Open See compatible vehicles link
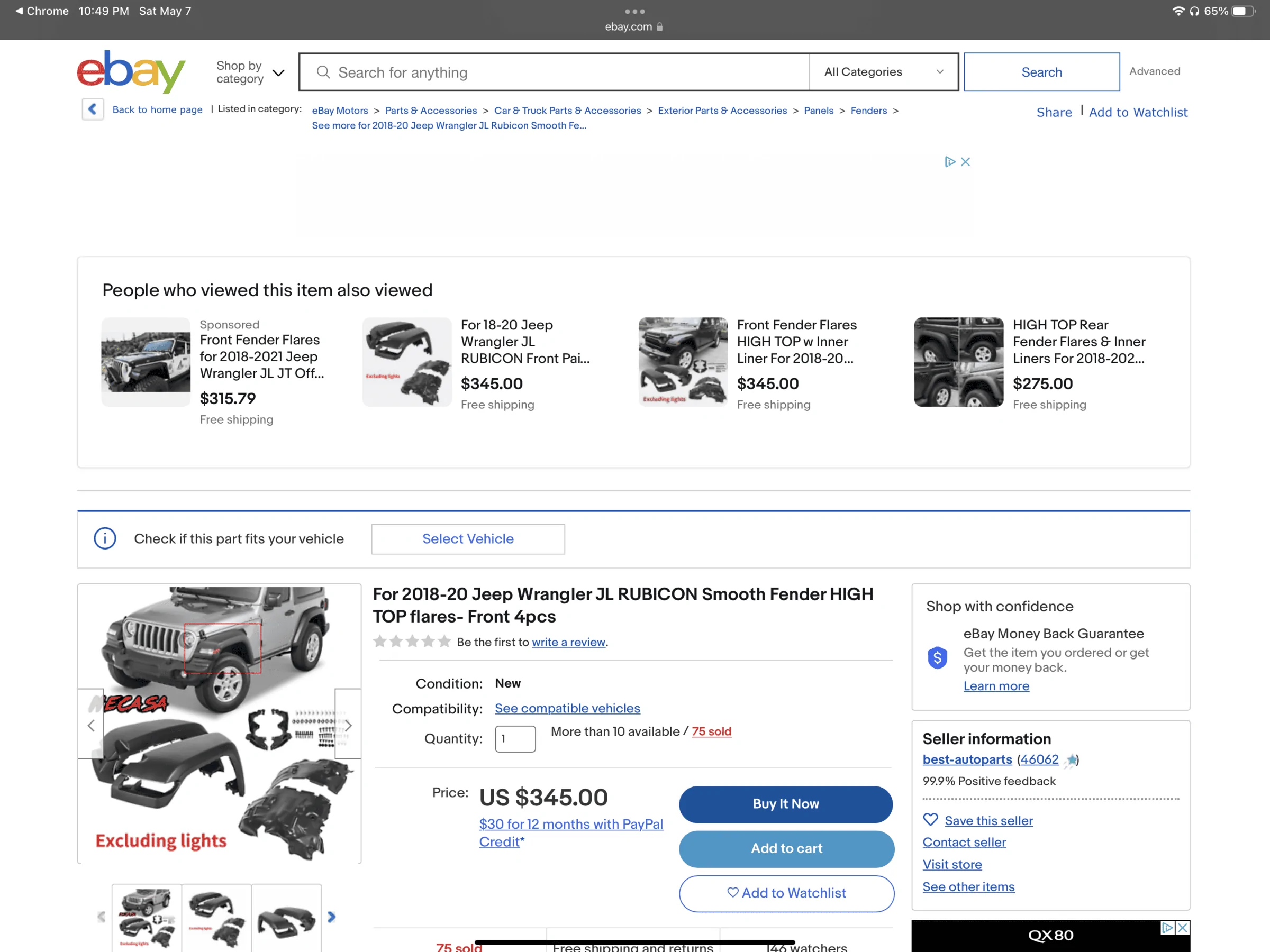Viewport: 1270px width, 952px height. (x=567, y=708)
